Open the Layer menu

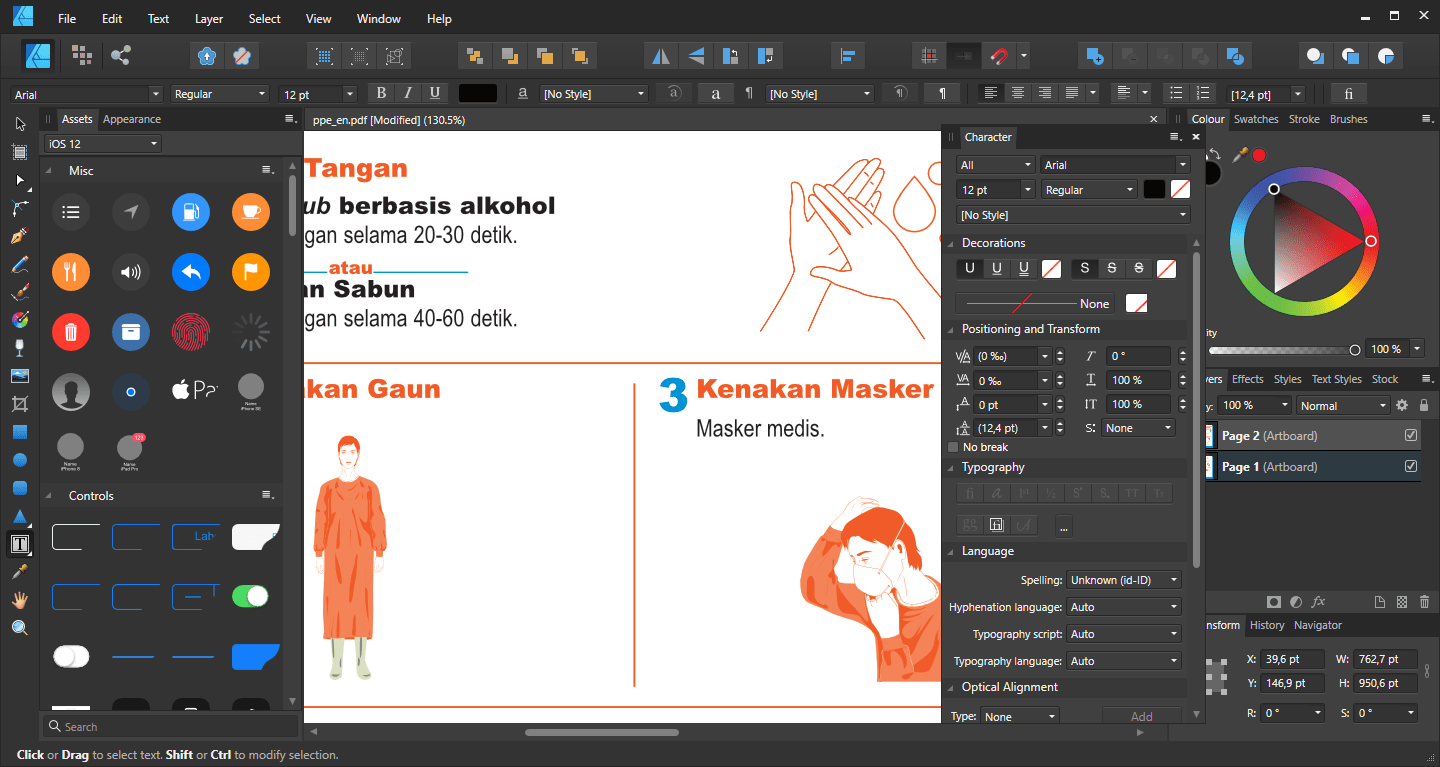(x=209, y=19)
